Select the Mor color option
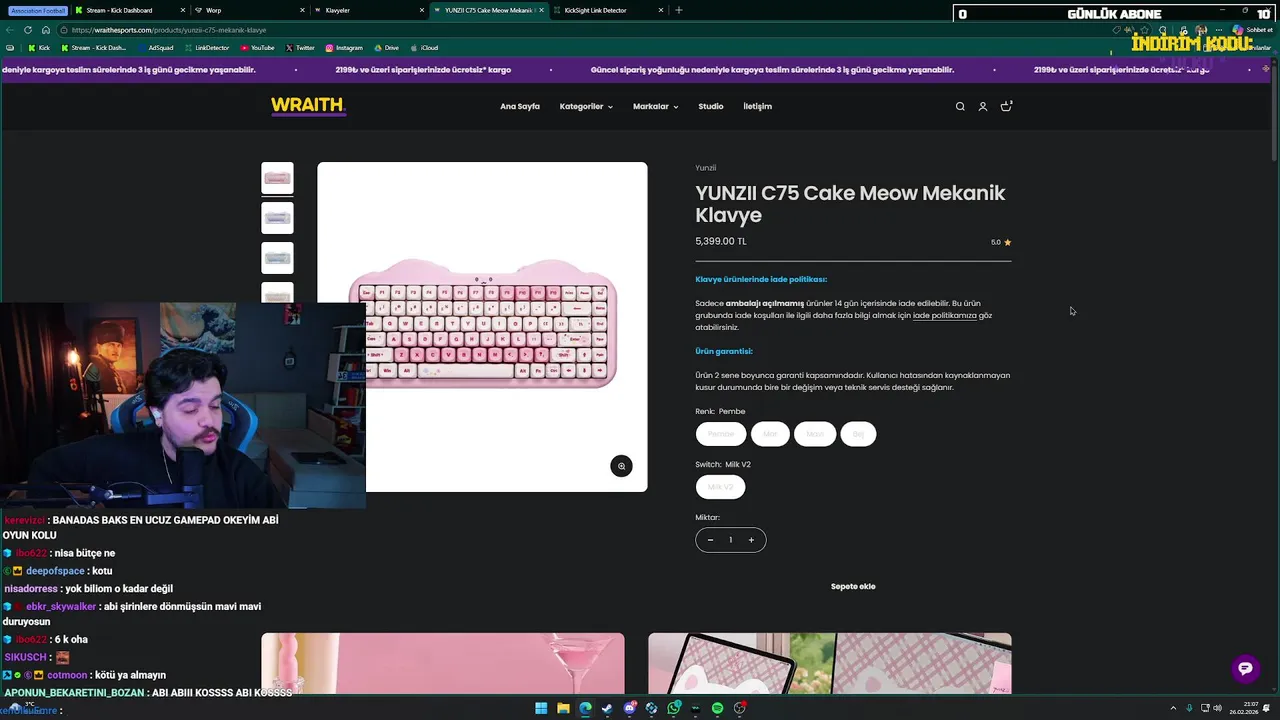 click(x=770, y=434)
